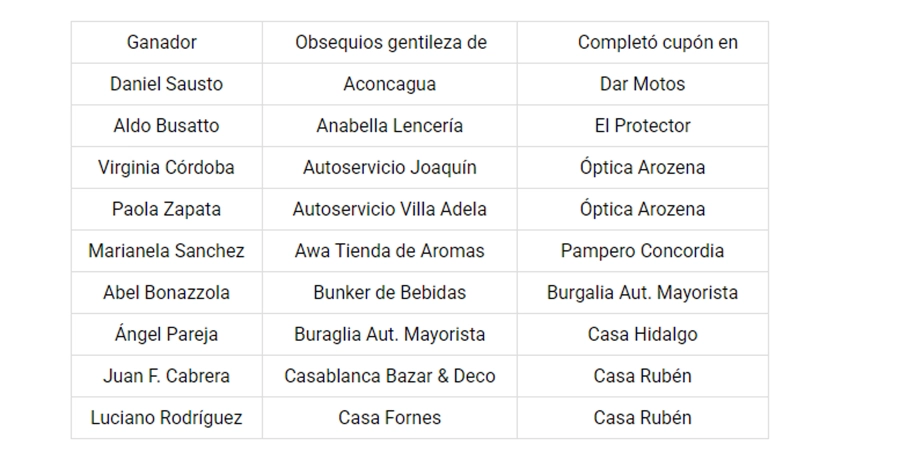The height and width of the screenshot is (467, 900).
Task: Click the Awa Tienda de Aromas cell
Action: (389, 251)
